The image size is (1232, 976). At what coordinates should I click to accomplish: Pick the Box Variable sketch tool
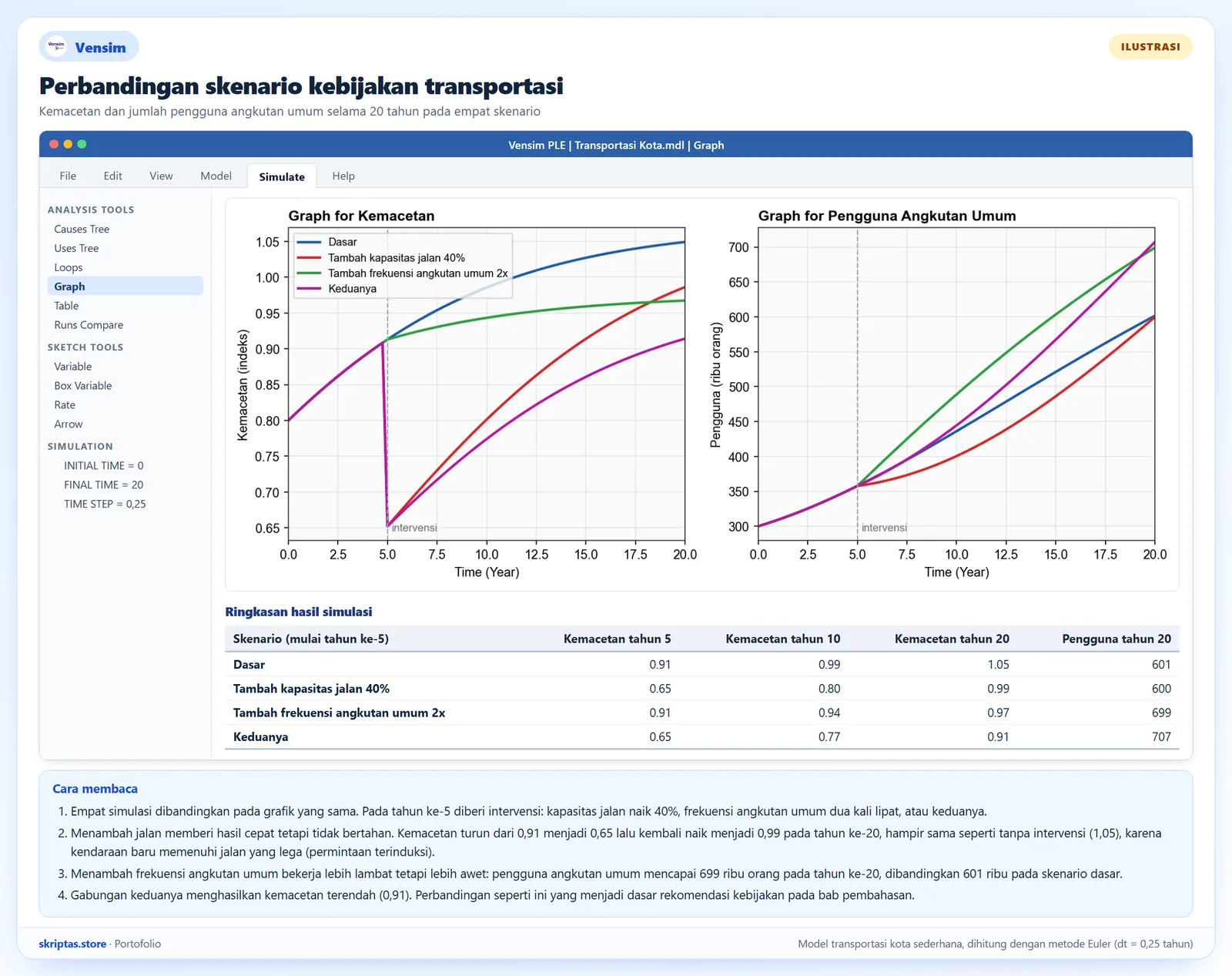click(83, 386)
